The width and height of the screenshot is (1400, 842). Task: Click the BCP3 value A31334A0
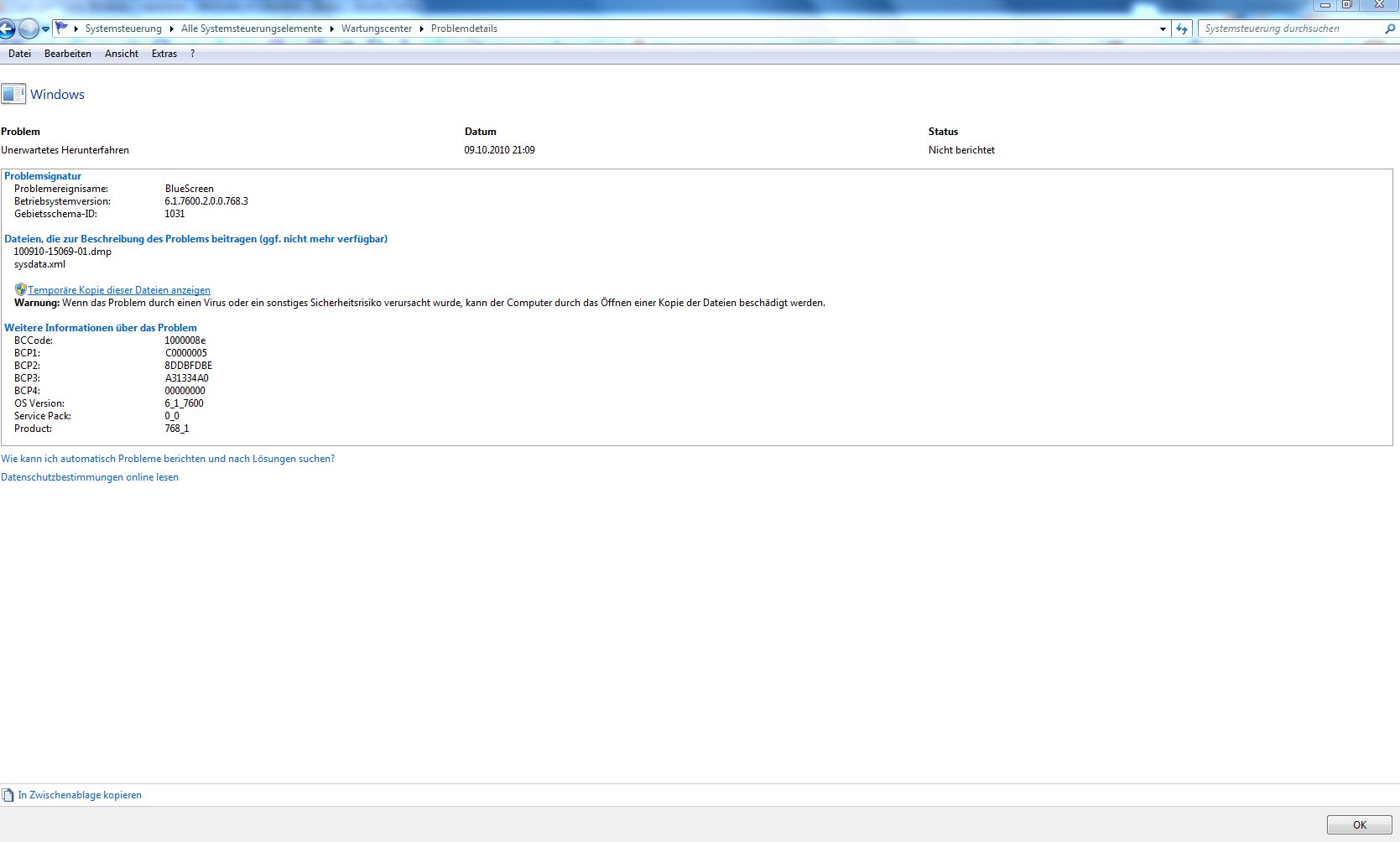[x=187, y=378]
